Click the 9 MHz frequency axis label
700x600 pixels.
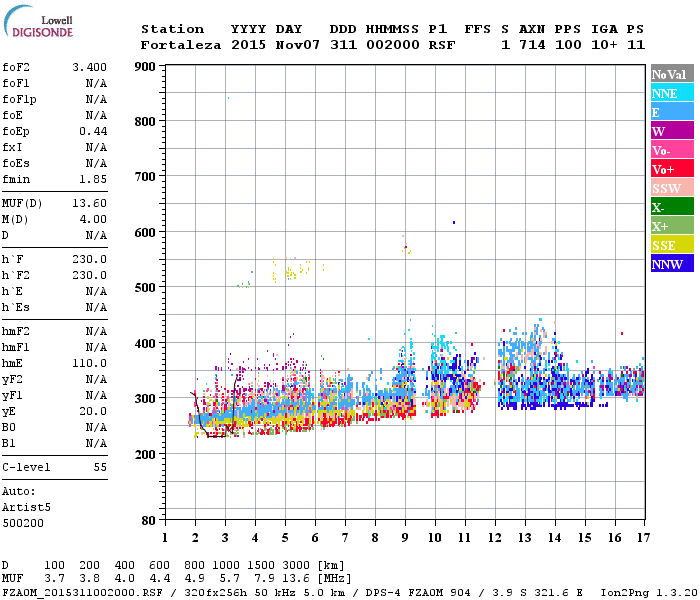(405, 538)
